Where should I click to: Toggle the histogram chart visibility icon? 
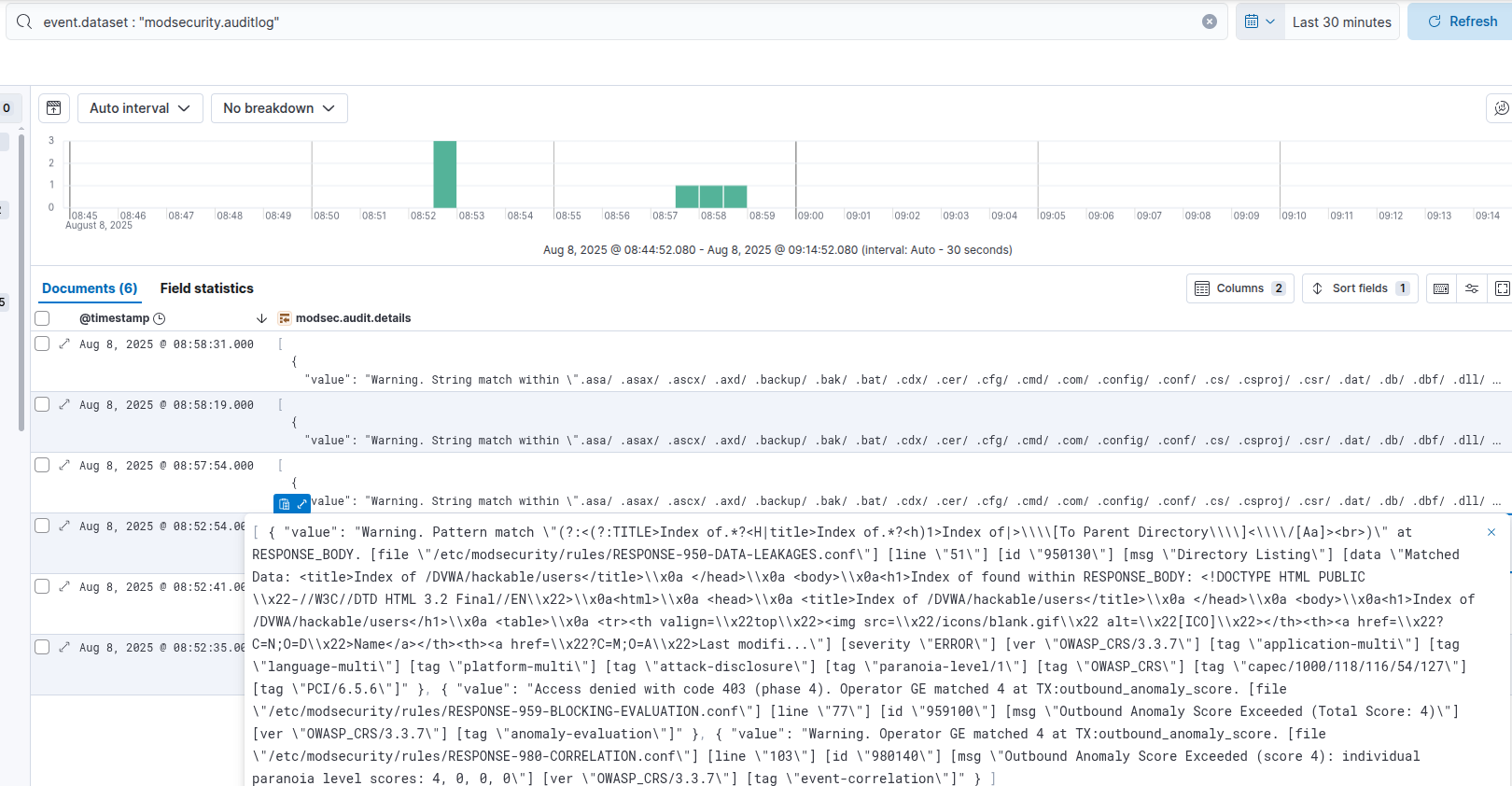click(x=54, y=108)
